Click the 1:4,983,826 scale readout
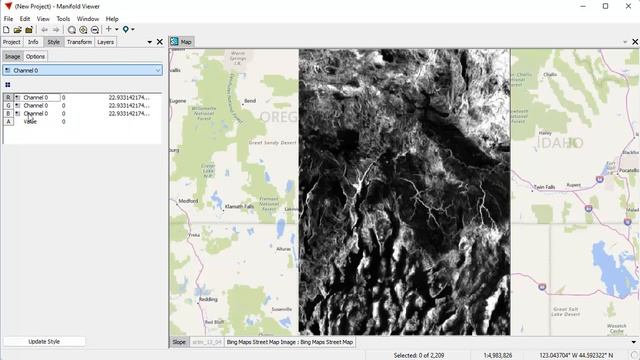This screenshot has width=640, height=360. pyautogui.click(x=498, y=356)
